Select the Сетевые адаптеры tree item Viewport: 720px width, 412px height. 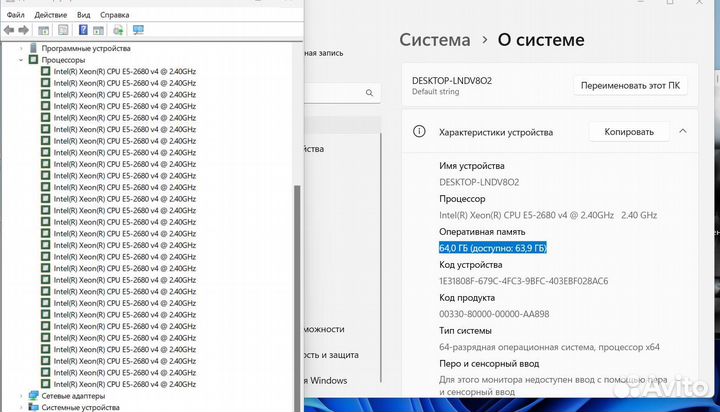tap(73, 395)
